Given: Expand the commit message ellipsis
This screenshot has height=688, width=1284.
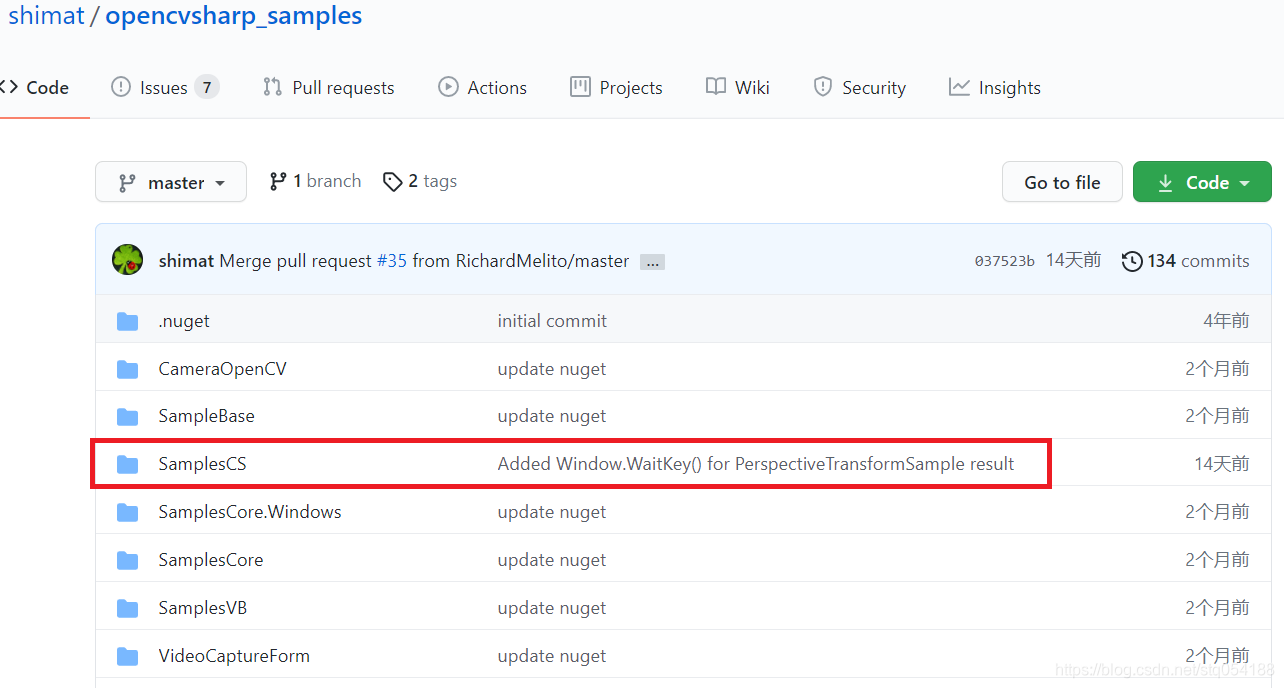Looking at the screenshot, I should click(x=652, y=262).
